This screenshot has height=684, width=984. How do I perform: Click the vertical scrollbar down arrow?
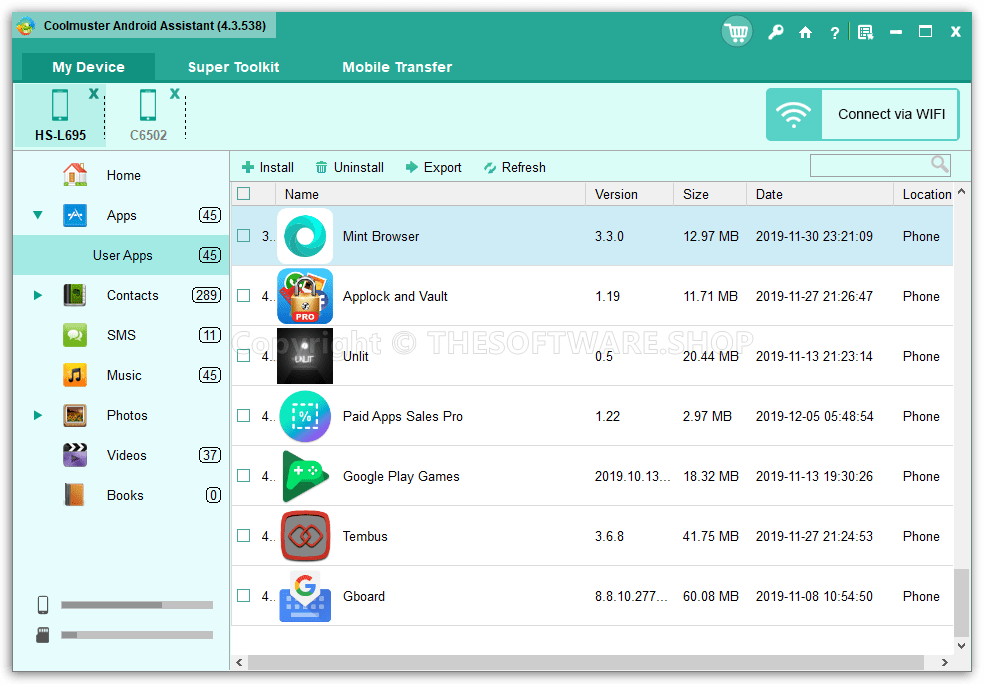[961, 645]
